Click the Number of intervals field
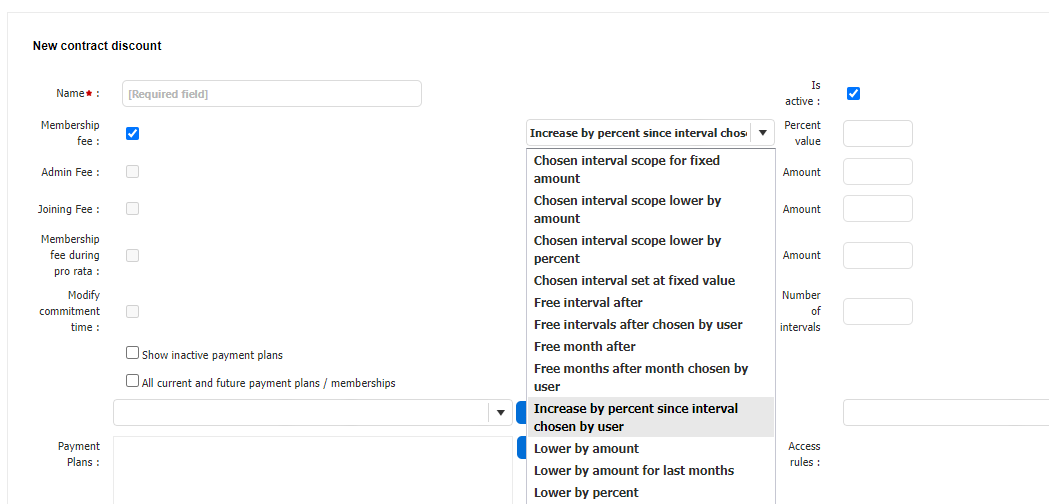This screenshot has width=1049, height=504. click(877, 312)
